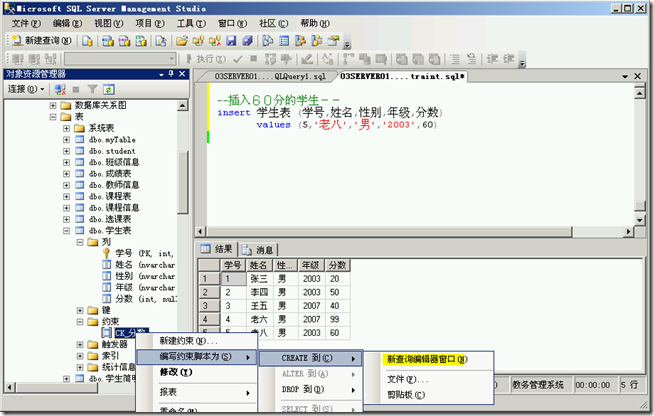Select the 学号 primary key column

(144, 253)
